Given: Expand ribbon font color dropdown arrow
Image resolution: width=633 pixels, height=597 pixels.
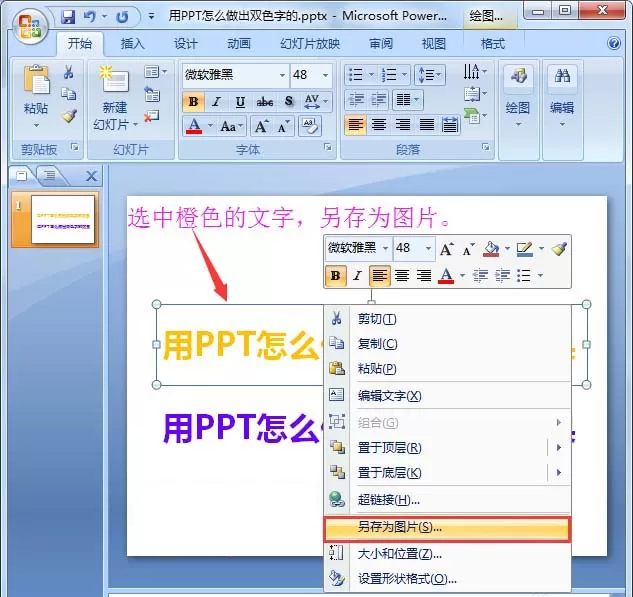Looking at the screenshot, I should [x=210, y=126].
